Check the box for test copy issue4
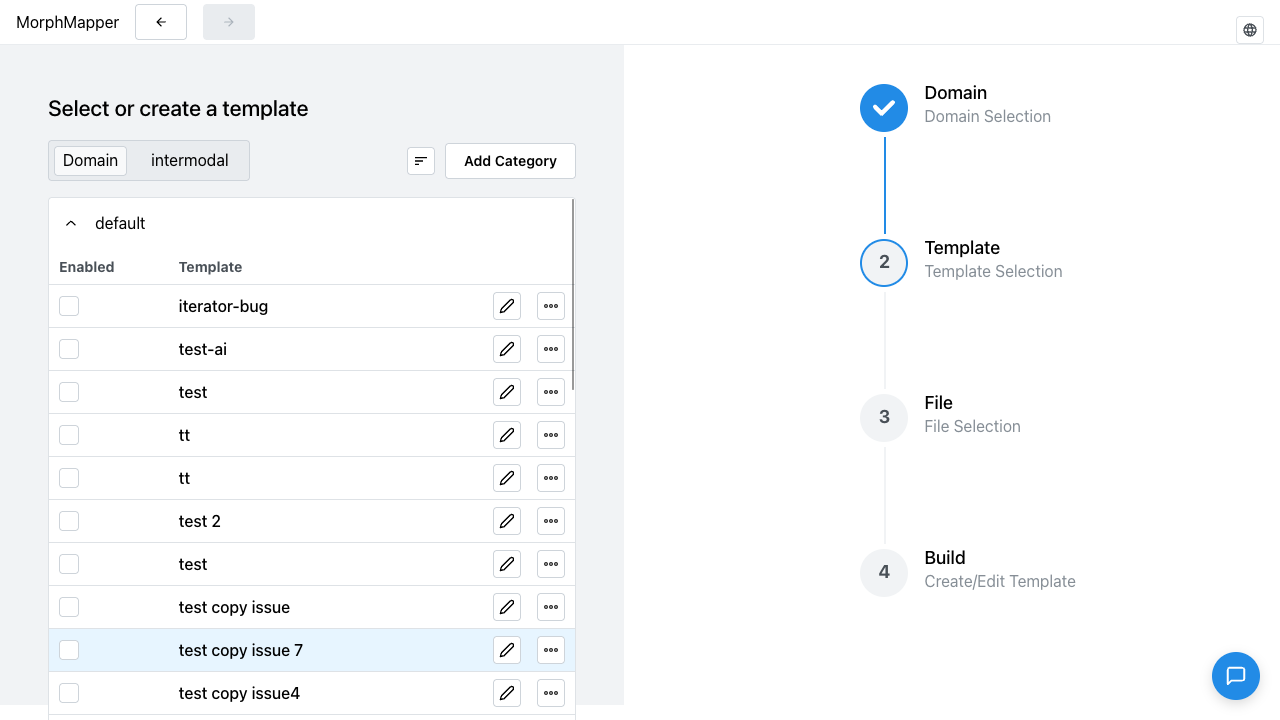 [69, 693]
